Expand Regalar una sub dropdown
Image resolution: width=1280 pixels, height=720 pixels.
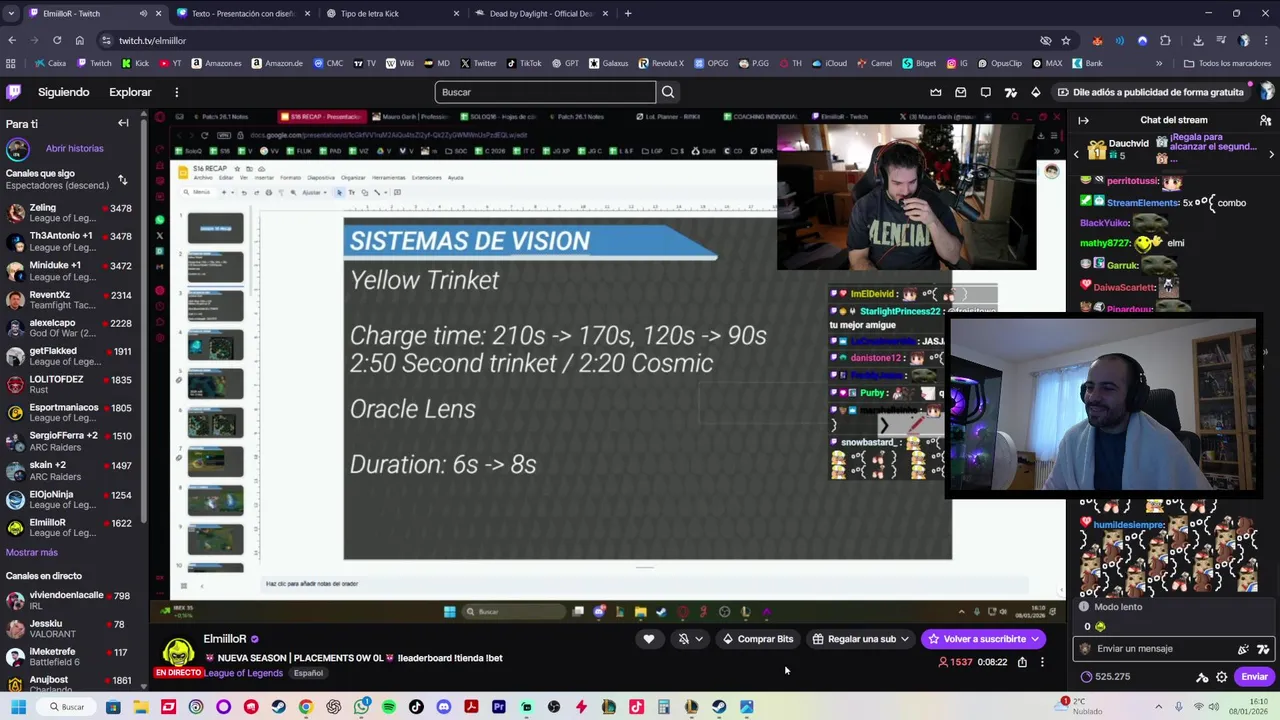[904, 639]
